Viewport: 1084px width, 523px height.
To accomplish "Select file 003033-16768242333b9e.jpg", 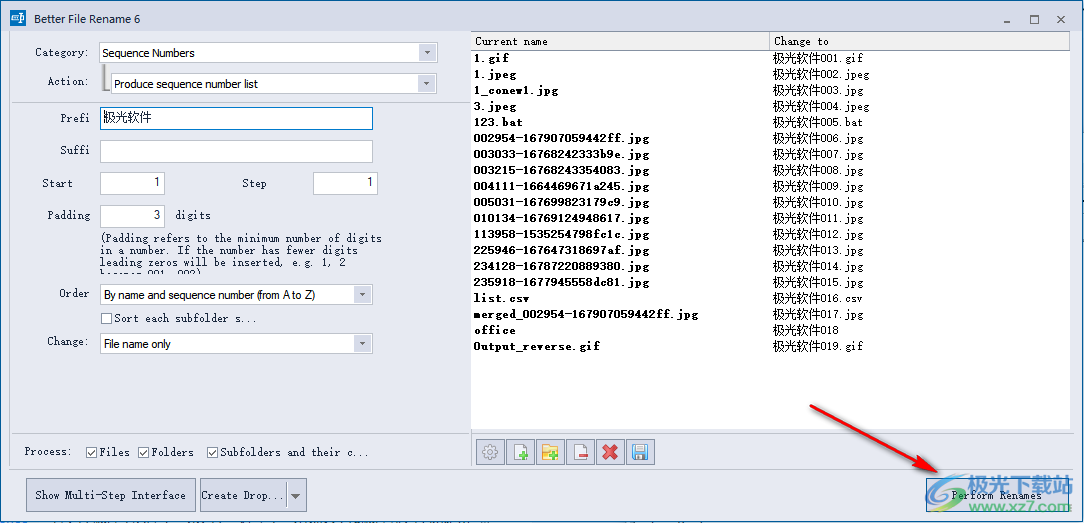I will [x=561, y=154].
